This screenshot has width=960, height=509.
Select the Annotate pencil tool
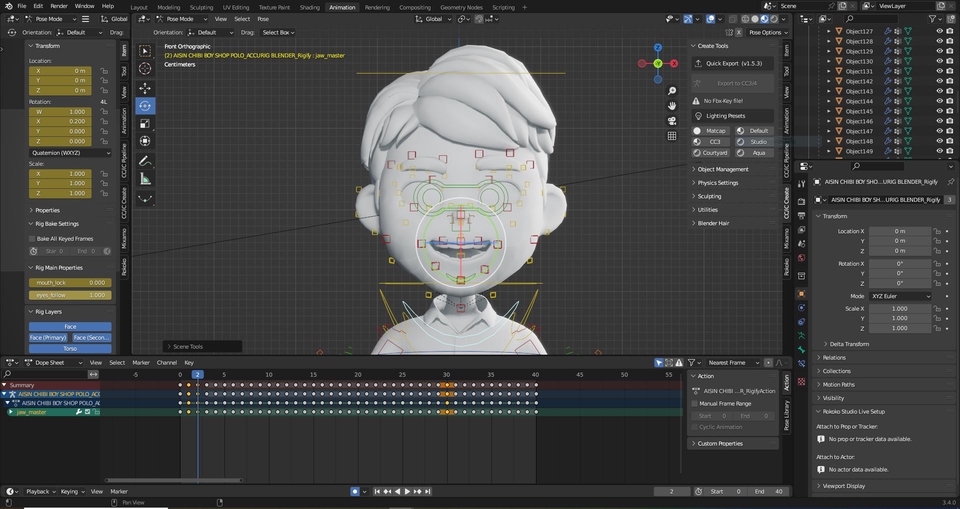[145, 161]
